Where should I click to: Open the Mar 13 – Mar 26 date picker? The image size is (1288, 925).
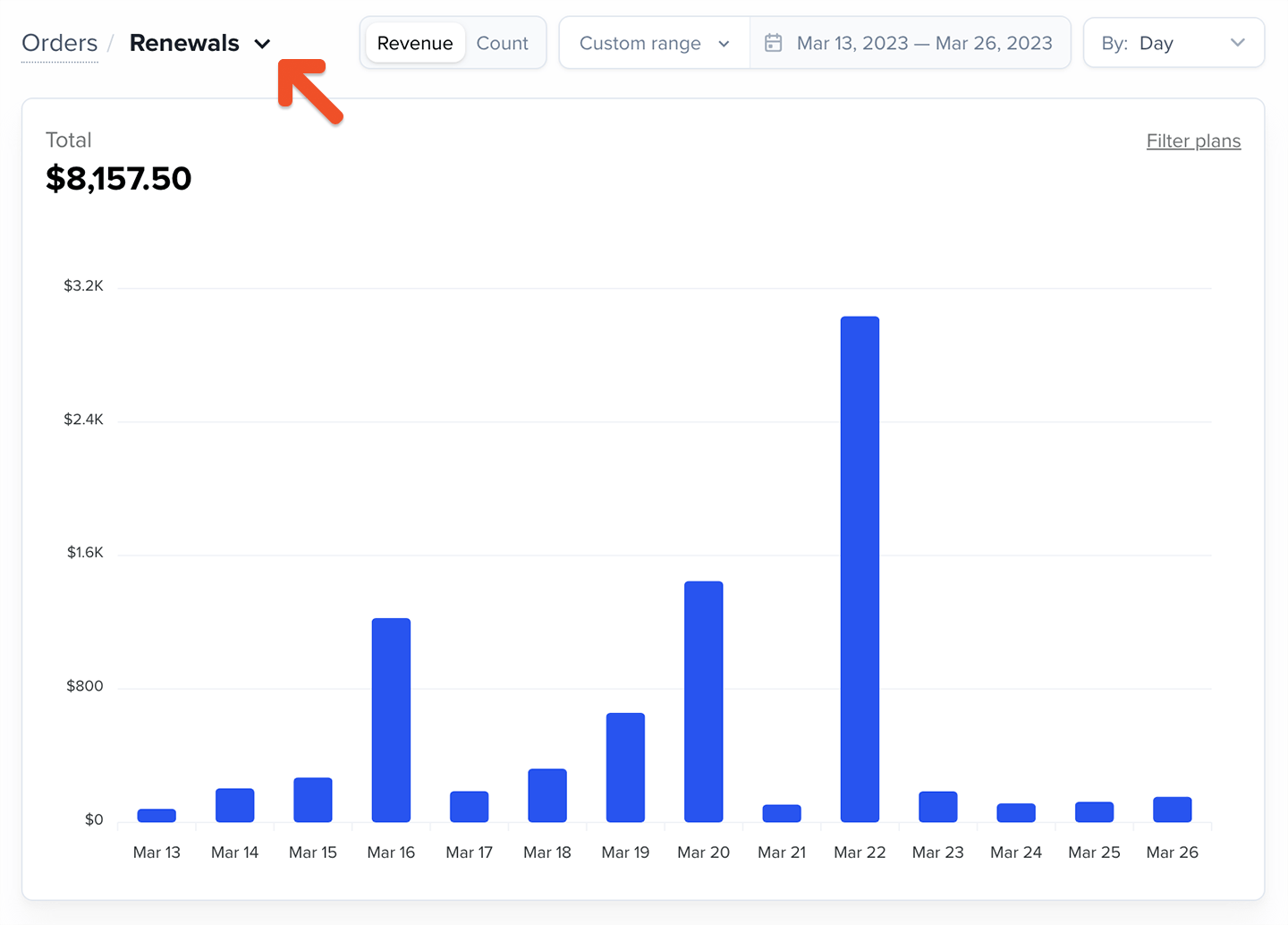click(910, 43)
